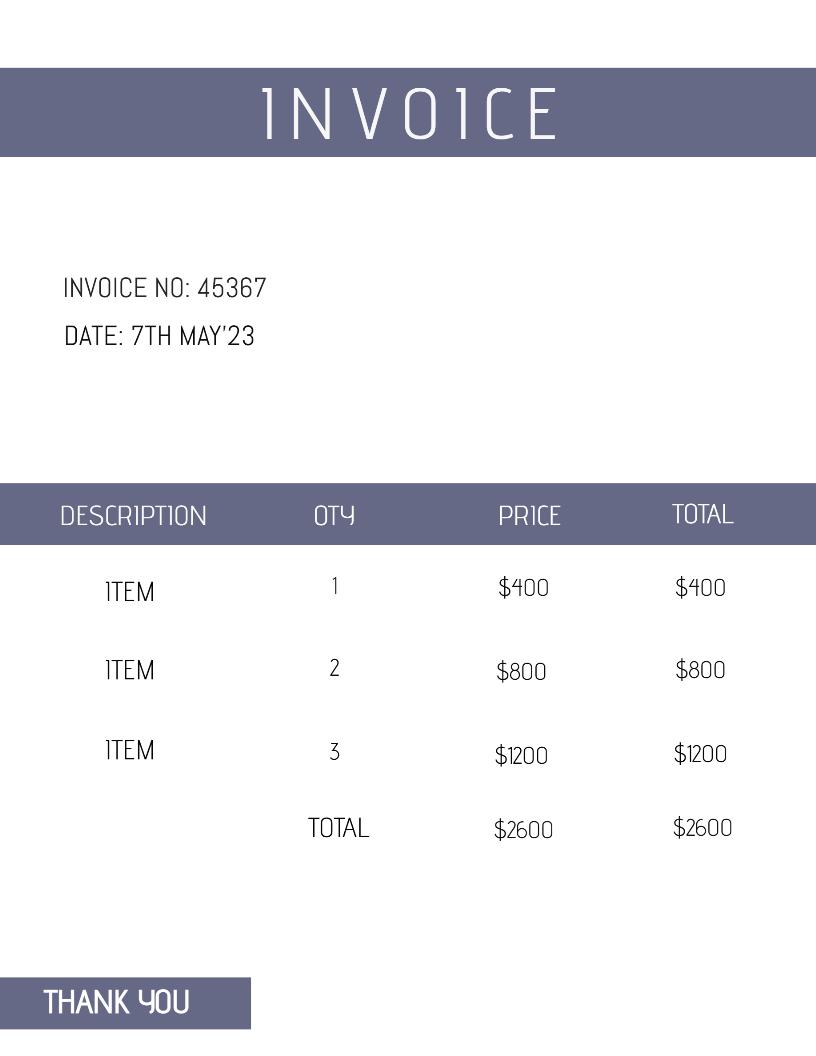Click the TOTAL column header in the table bar
Screen dimensions: 816x1056
(x=702, y=514)
